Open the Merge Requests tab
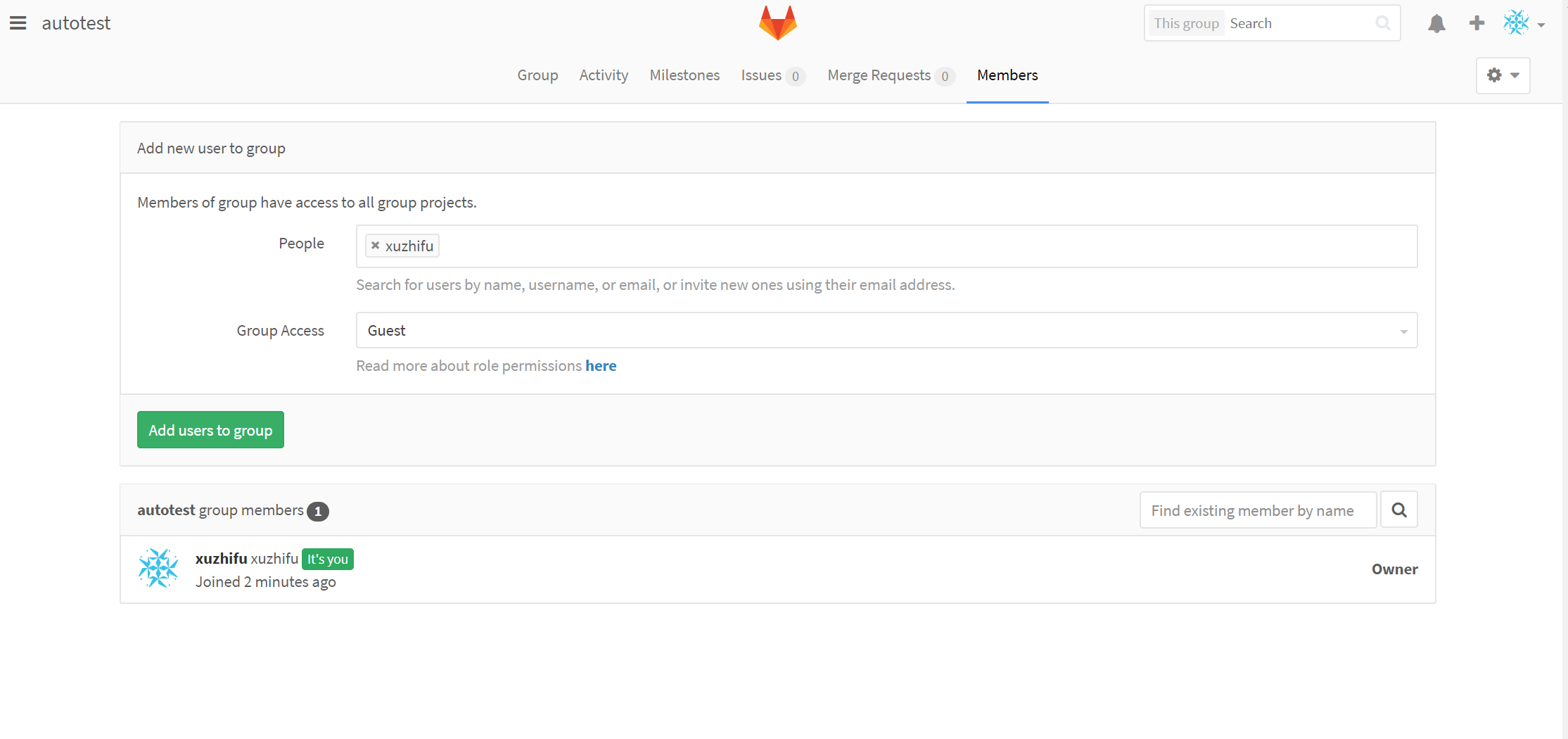 click(879, 75)
